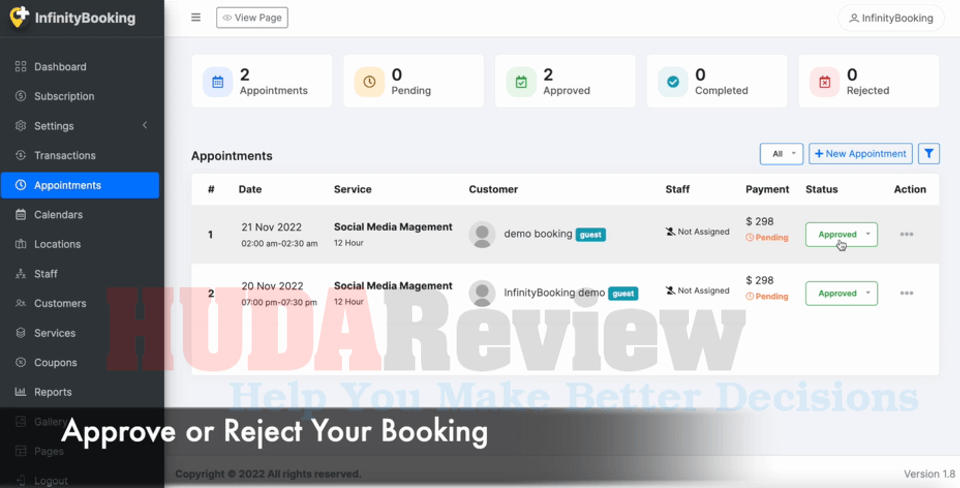
Task: Click the Dashboard grid icon
Action: click(x=21, y=67)
